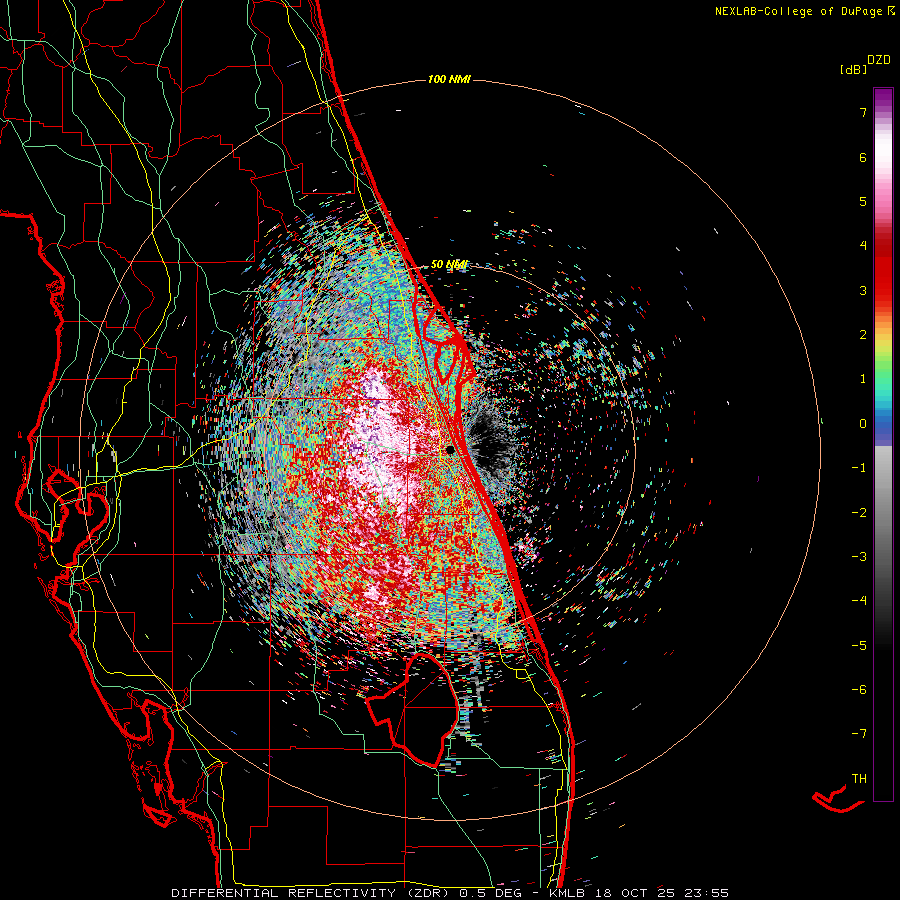
Task: Click the -5 value on color scale
Action: click(x=859, y=646)
